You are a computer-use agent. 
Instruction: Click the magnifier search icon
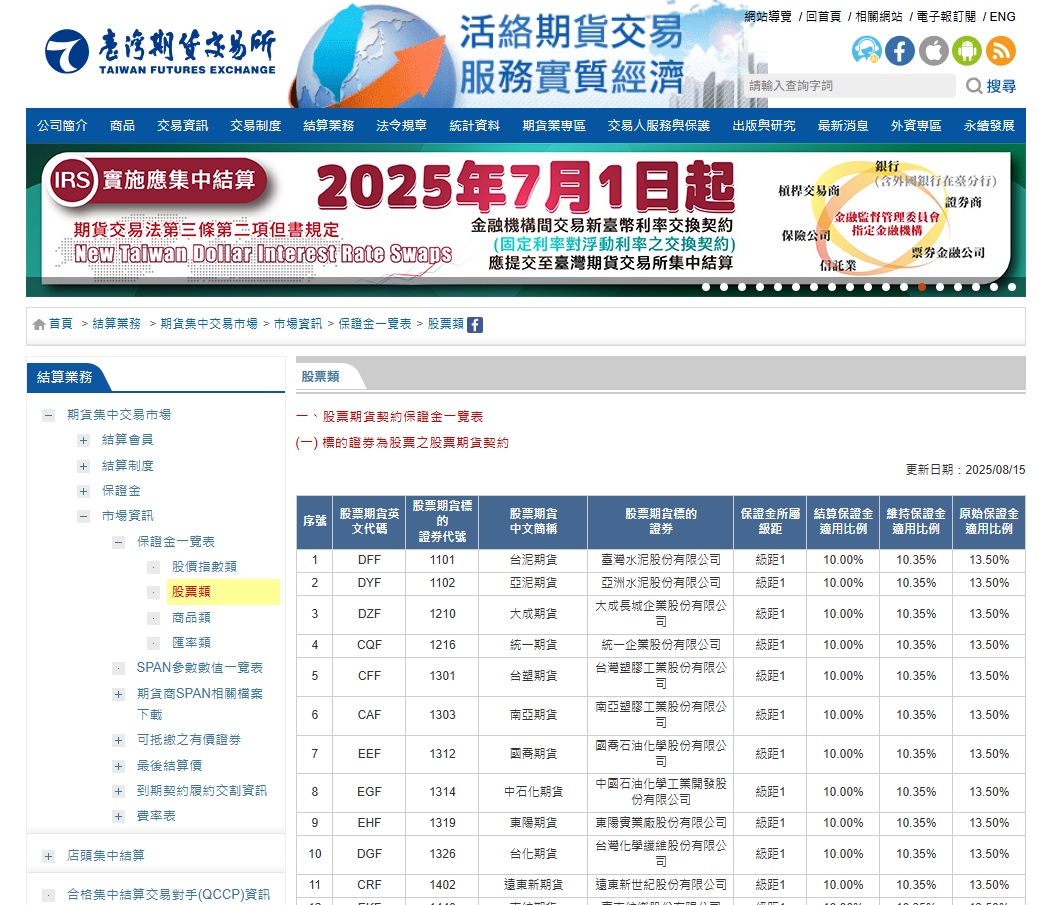tap(974, 86)
